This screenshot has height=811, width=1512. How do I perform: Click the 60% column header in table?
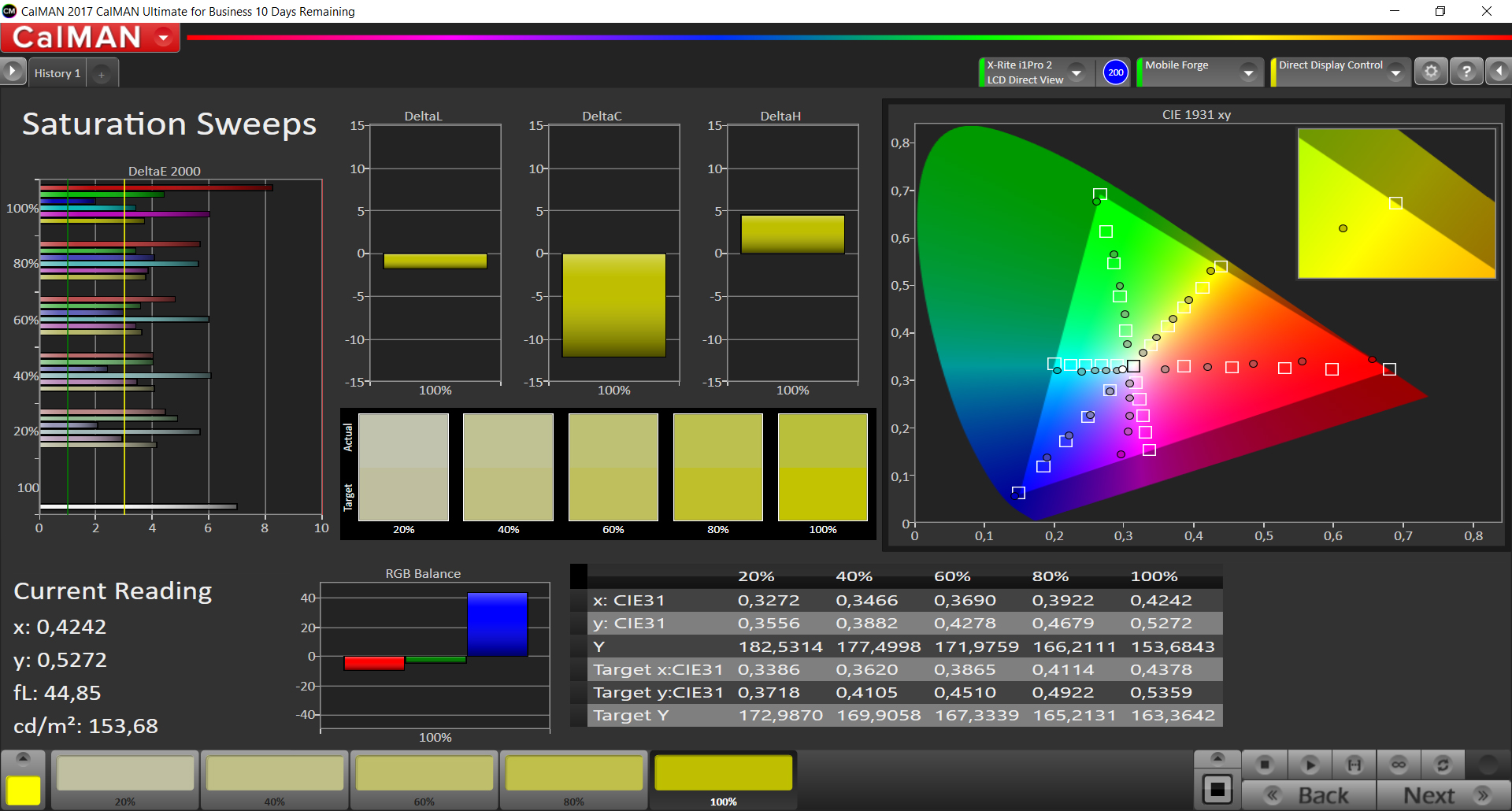pyautogui.click(x=952, y=576)
